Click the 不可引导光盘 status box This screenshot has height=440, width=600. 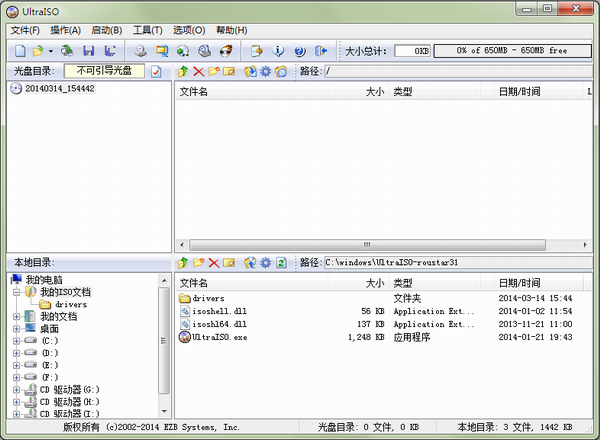104,71
